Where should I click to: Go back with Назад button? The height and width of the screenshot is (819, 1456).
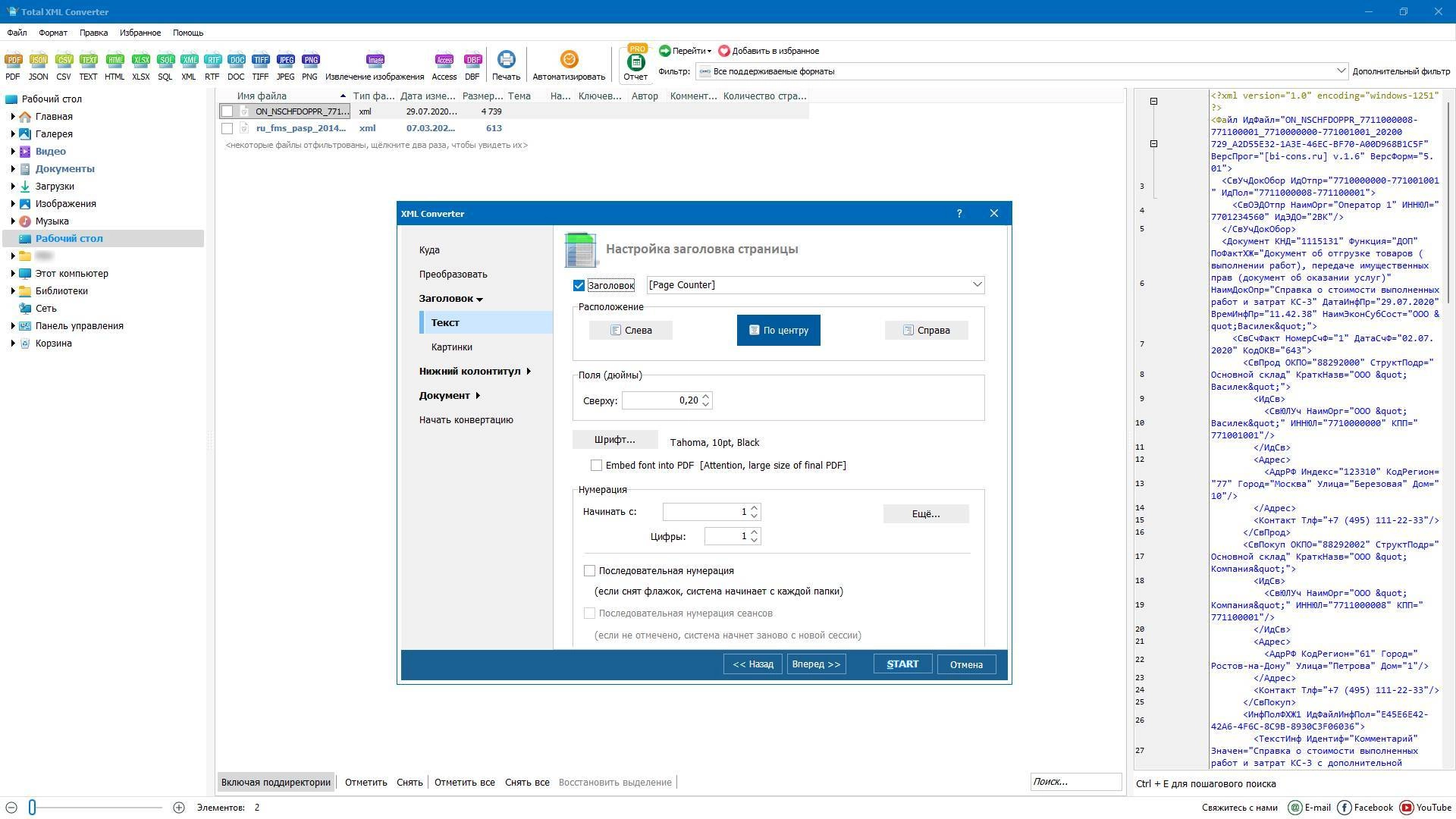point(752,664)
